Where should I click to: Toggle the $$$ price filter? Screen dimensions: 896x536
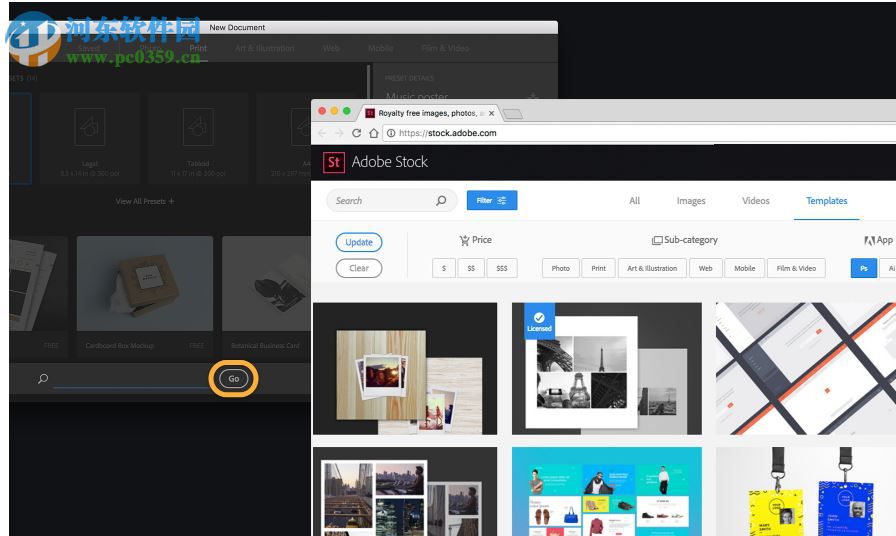502,268
